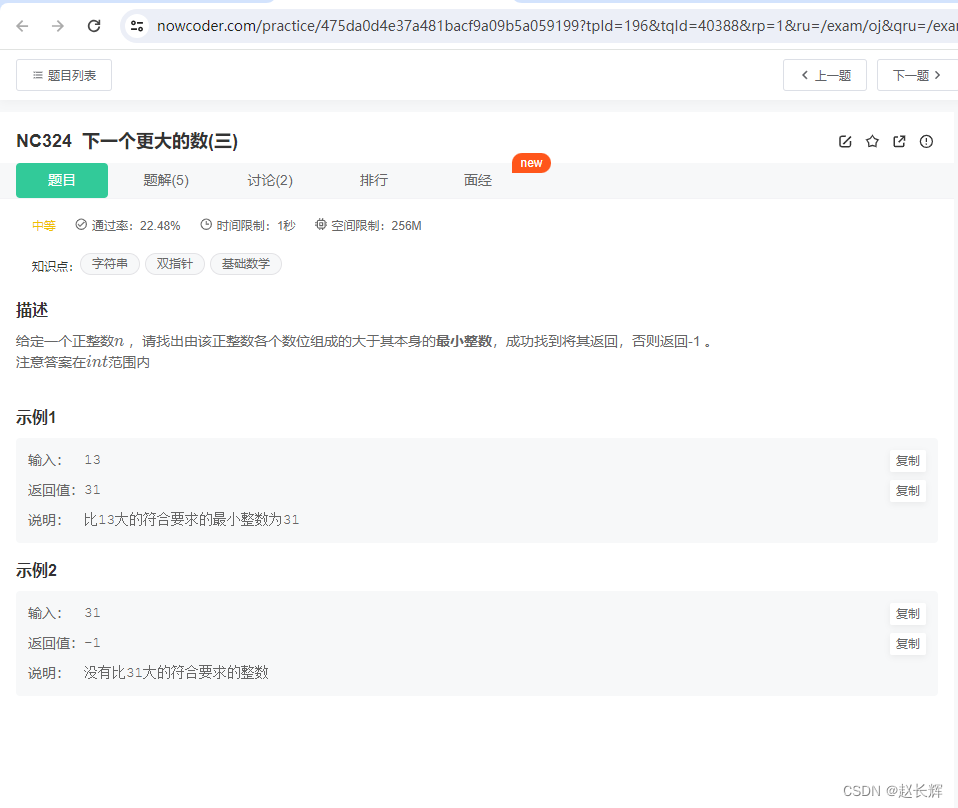This screenshot has width=958, height=808.
Task: Open site information icon in address bar
Action: click(136, 25)
